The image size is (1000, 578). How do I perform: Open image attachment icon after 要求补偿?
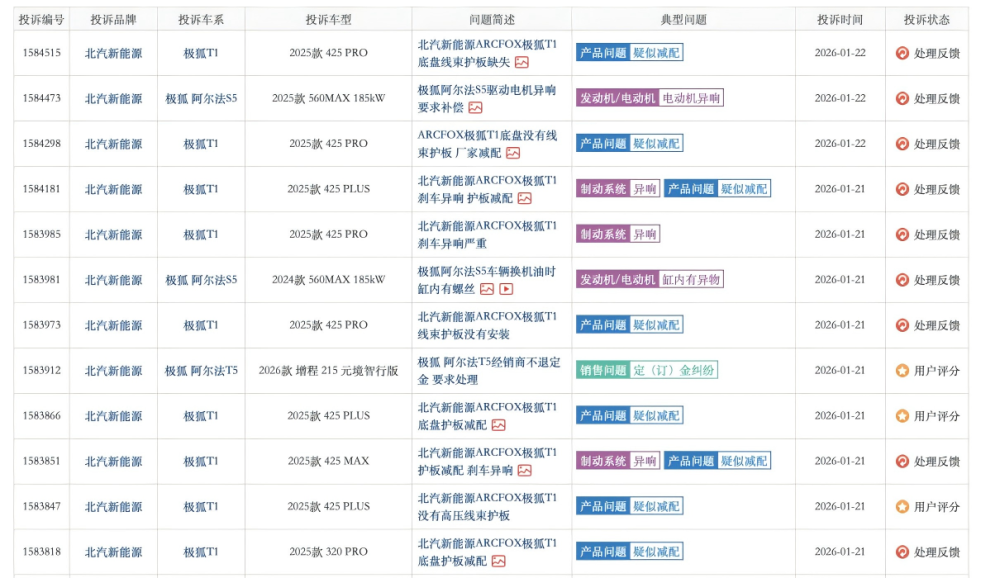[x=475, y=108]
